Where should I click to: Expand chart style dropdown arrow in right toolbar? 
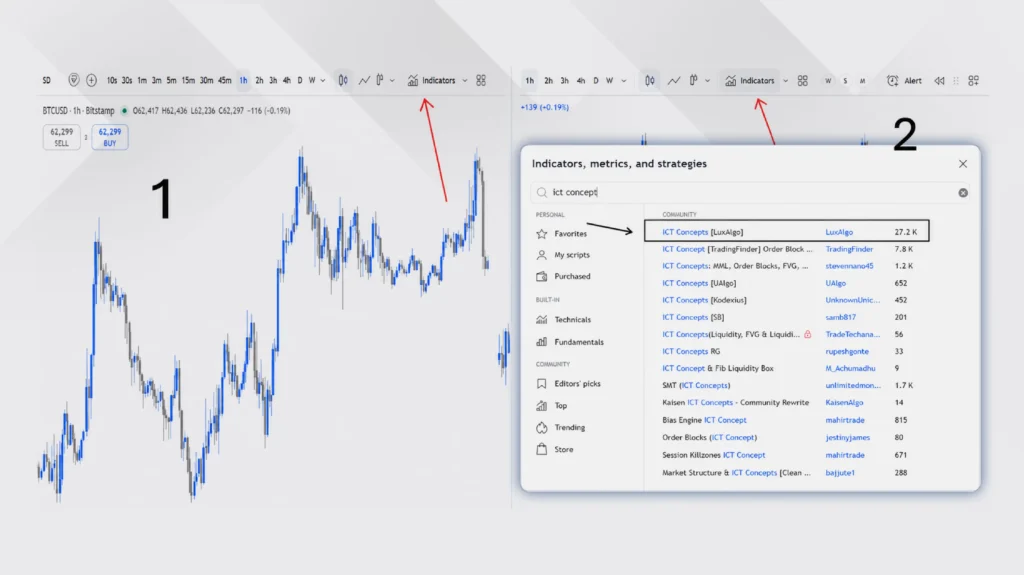[x=707, y=80]
